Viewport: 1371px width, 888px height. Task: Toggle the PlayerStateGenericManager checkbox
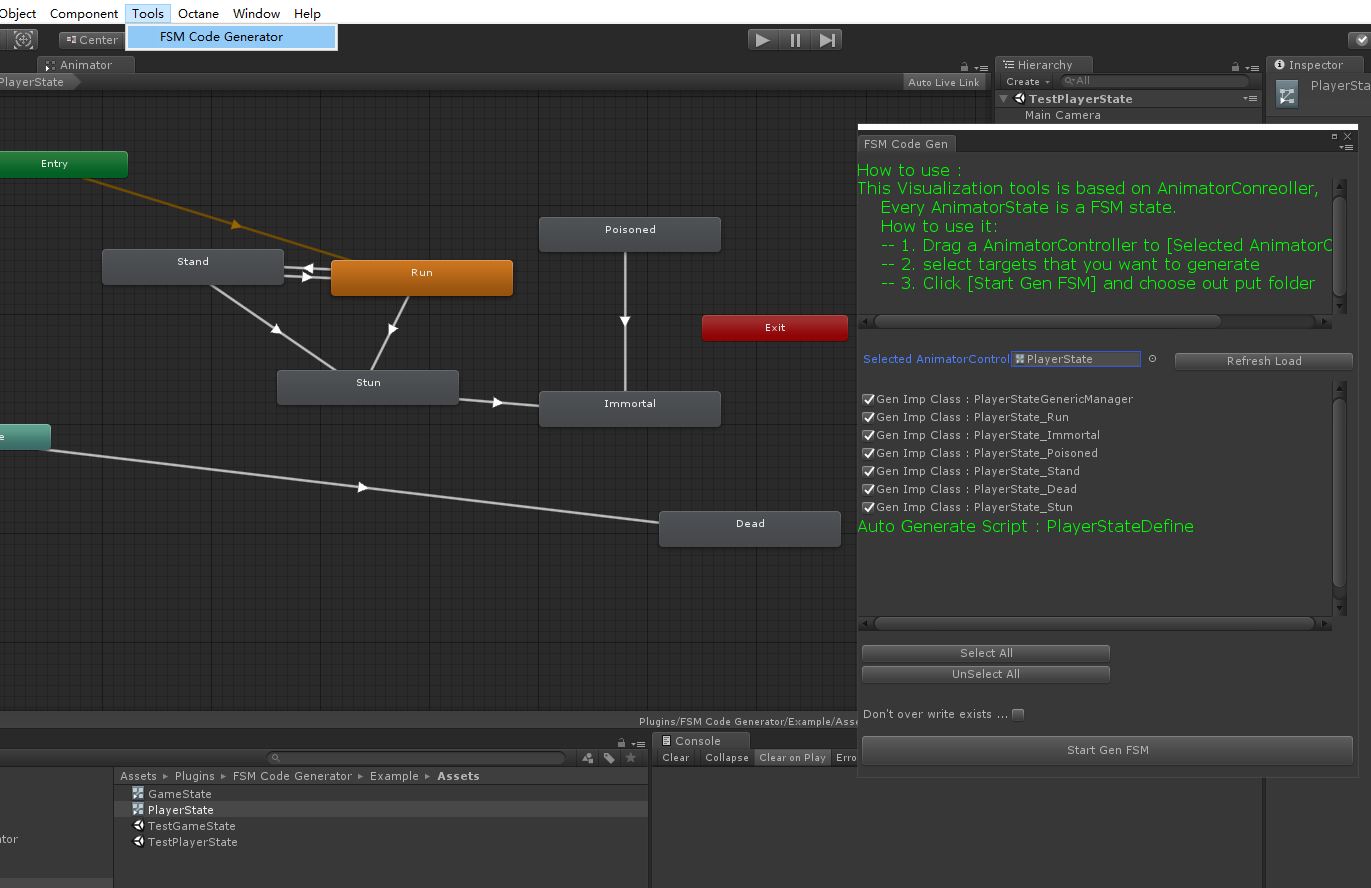868,399
